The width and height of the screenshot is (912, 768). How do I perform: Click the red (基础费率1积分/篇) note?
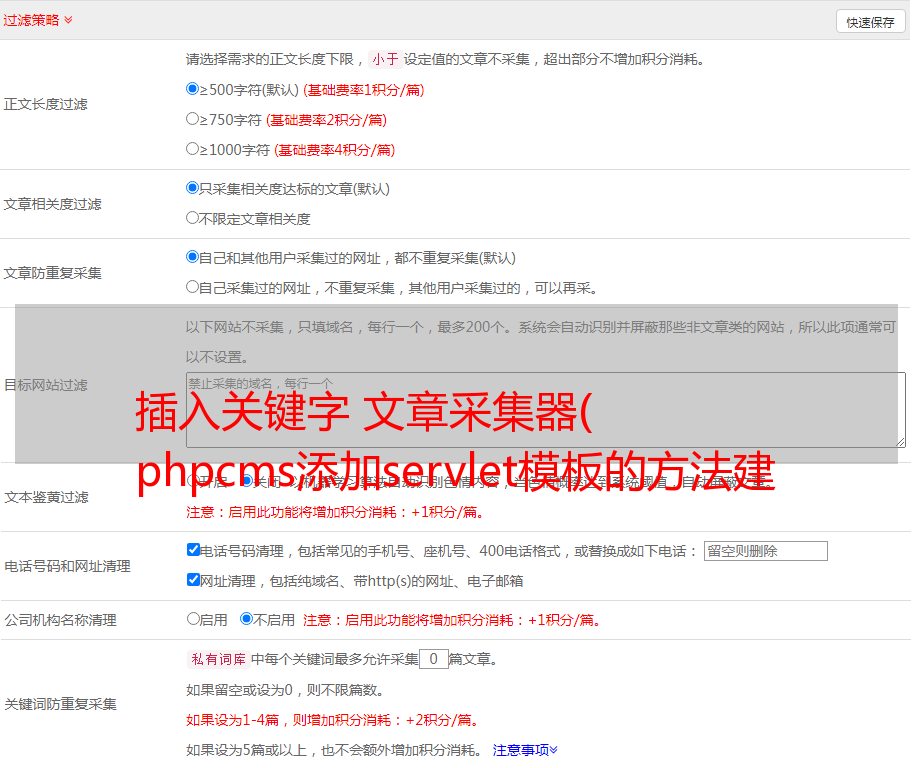tap(364, 90)
